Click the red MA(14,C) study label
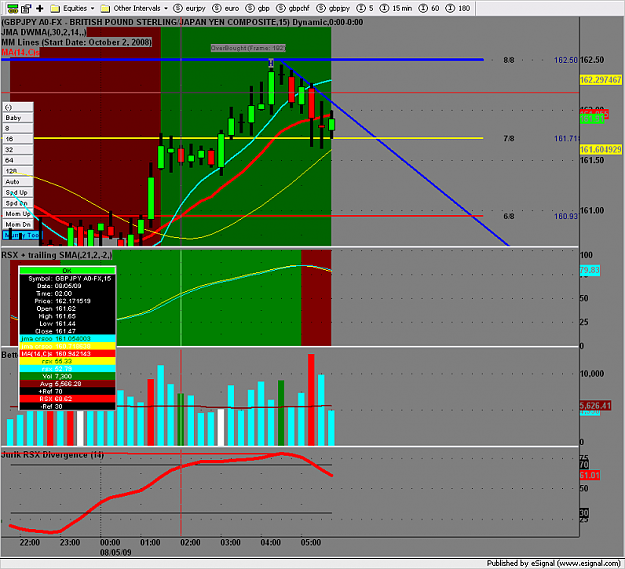 coord(20,52)
